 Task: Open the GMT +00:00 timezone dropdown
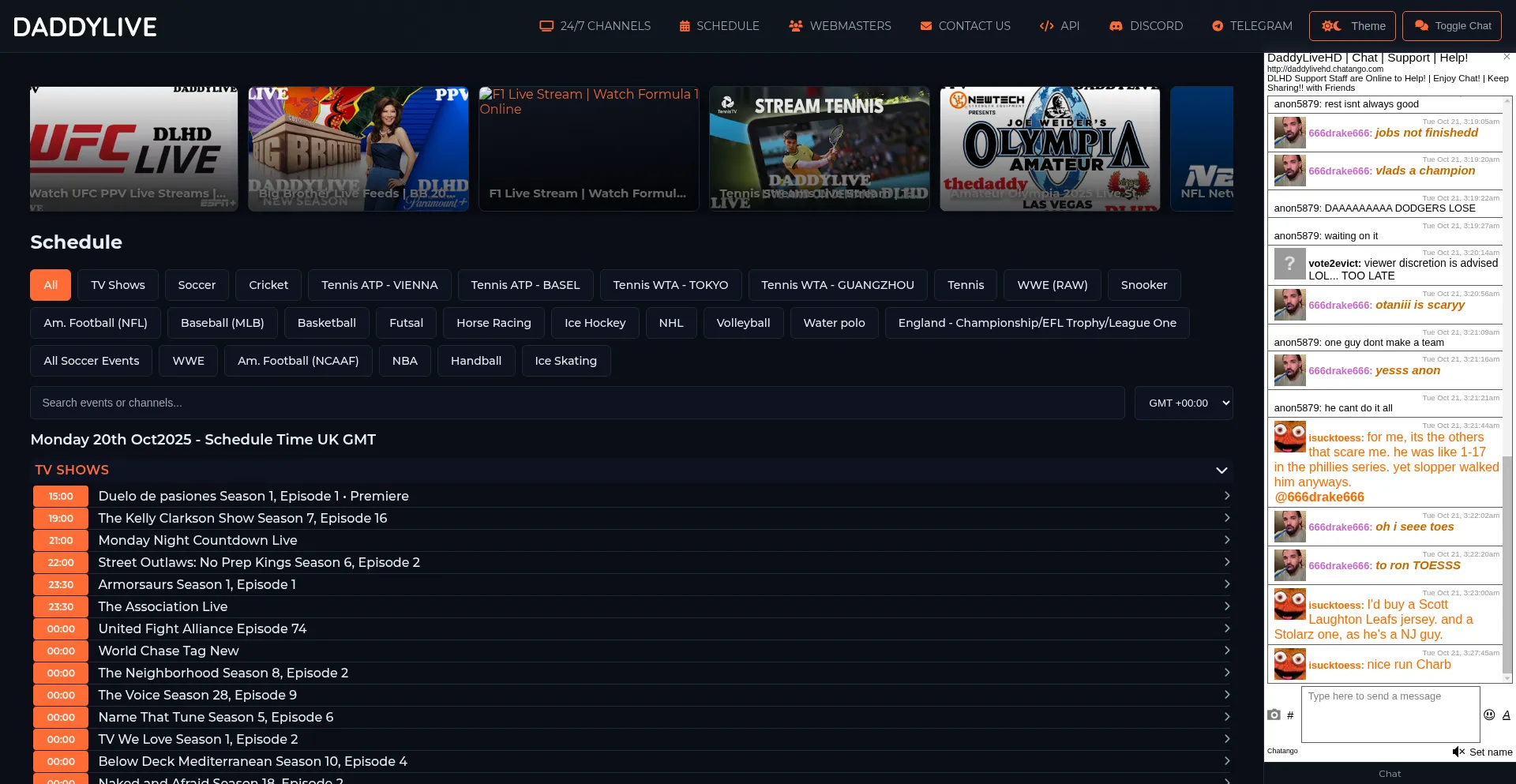coord(1183,403)
